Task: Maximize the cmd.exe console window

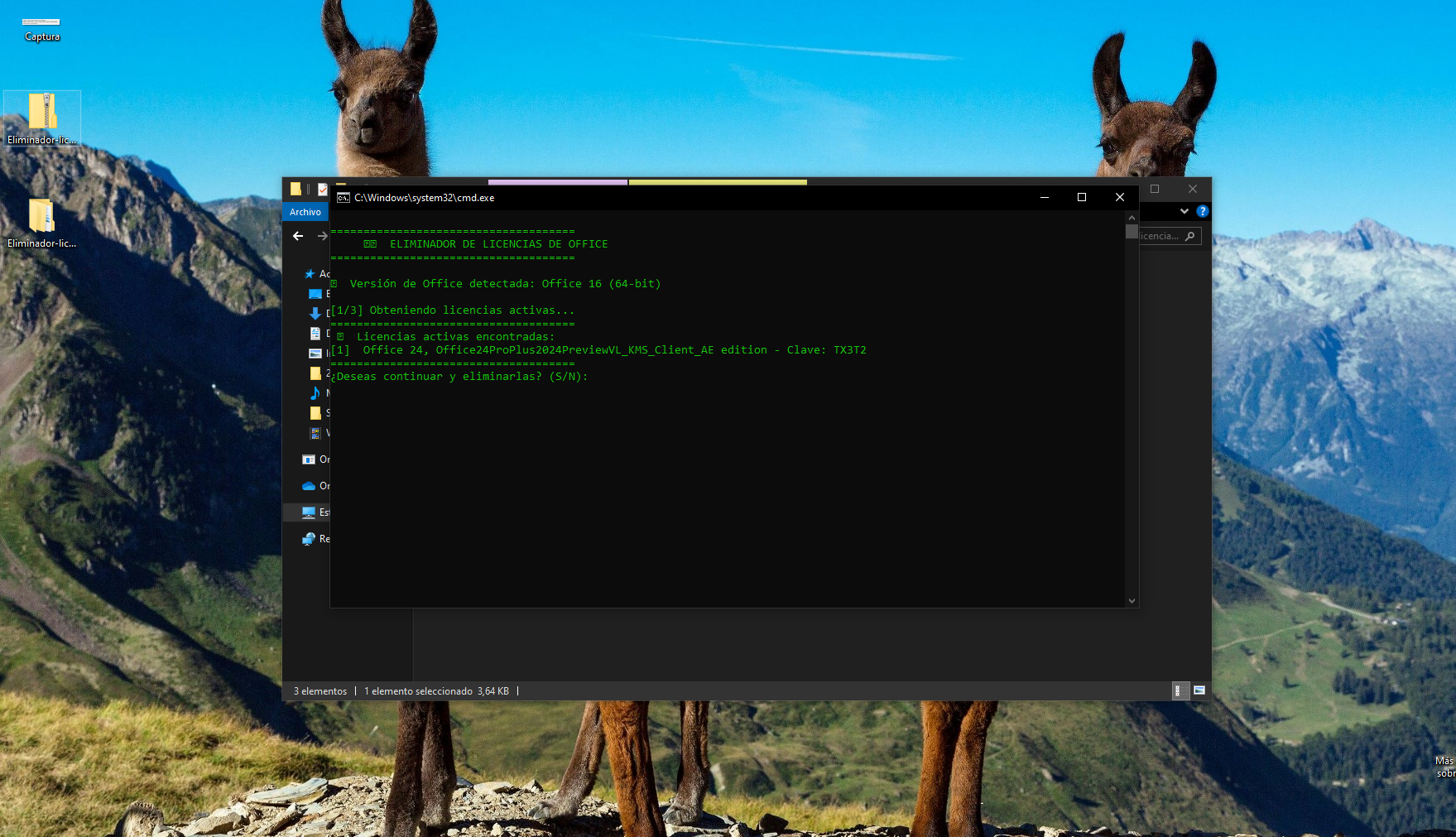Action: [1081, 197]
